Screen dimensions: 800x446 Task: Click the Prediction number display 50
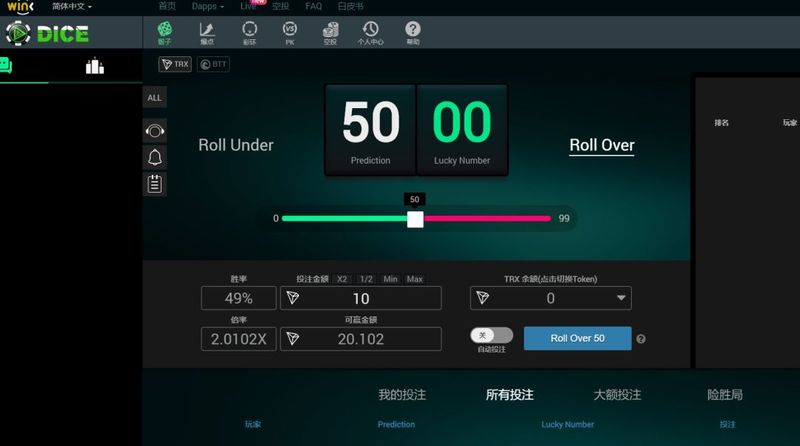[370, 130]
